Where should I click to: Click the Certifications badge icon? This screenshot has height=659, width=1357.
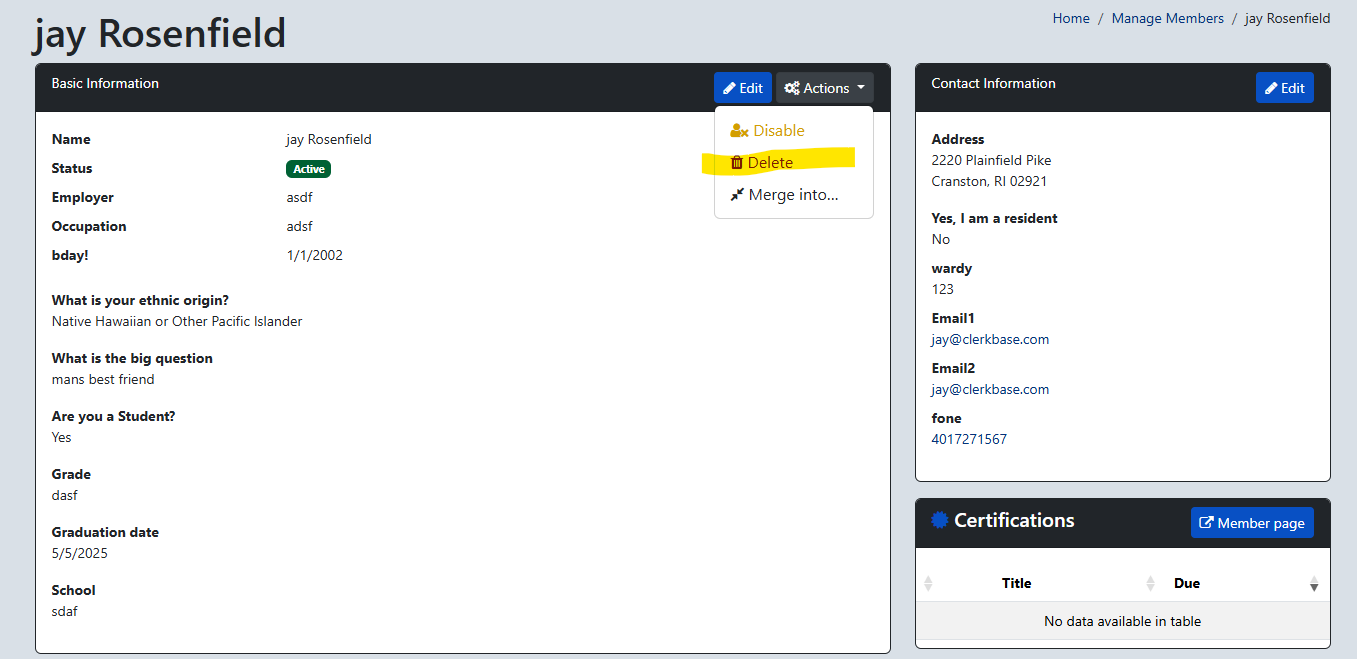tap(939, 520)
